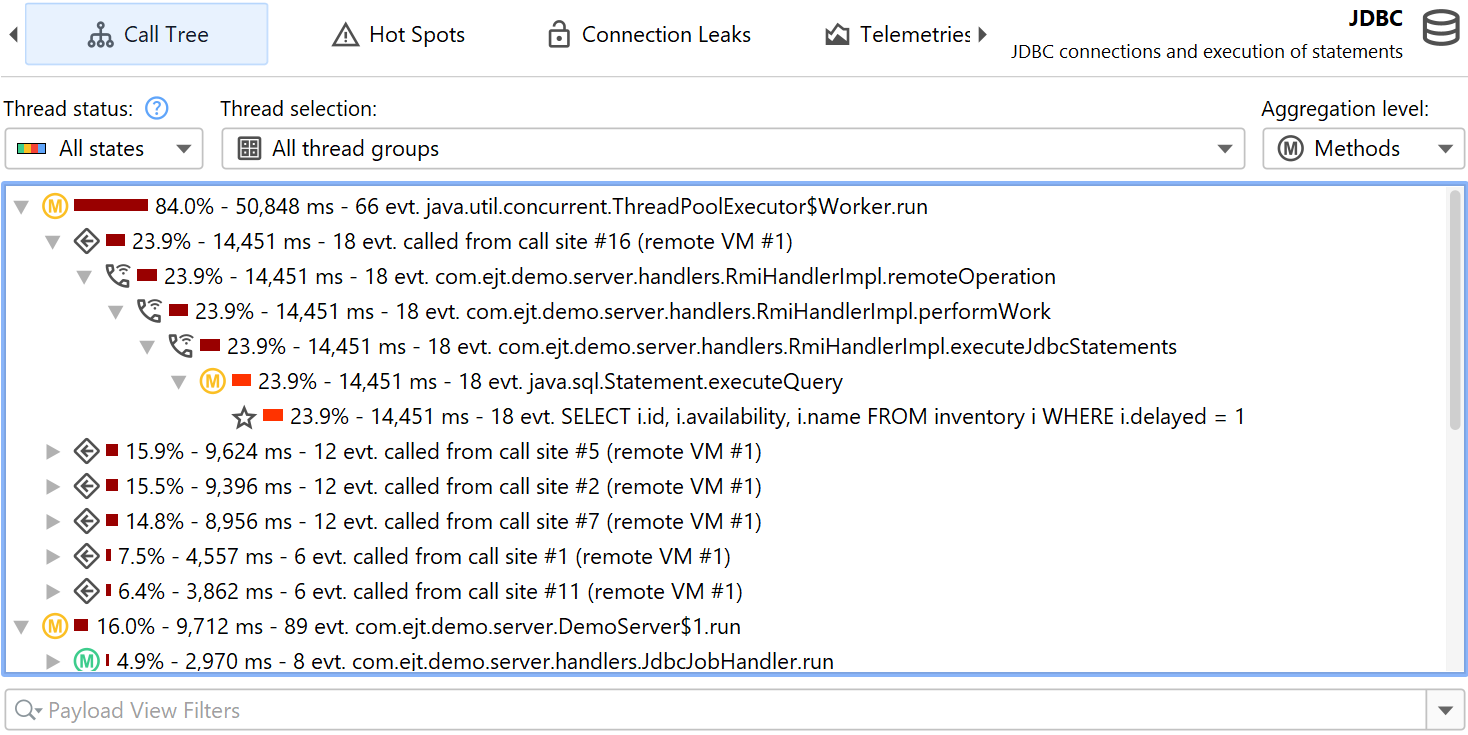Viewport: 1468px width, 735px height.
Task: Open the Thread selection dropdown
Action: point(733,149)
